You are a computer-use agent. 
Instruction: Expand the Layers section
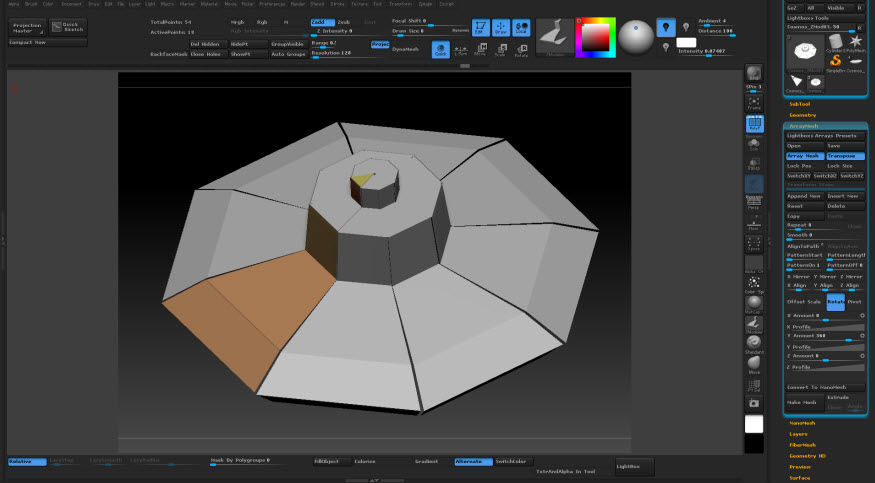(798, 434)
